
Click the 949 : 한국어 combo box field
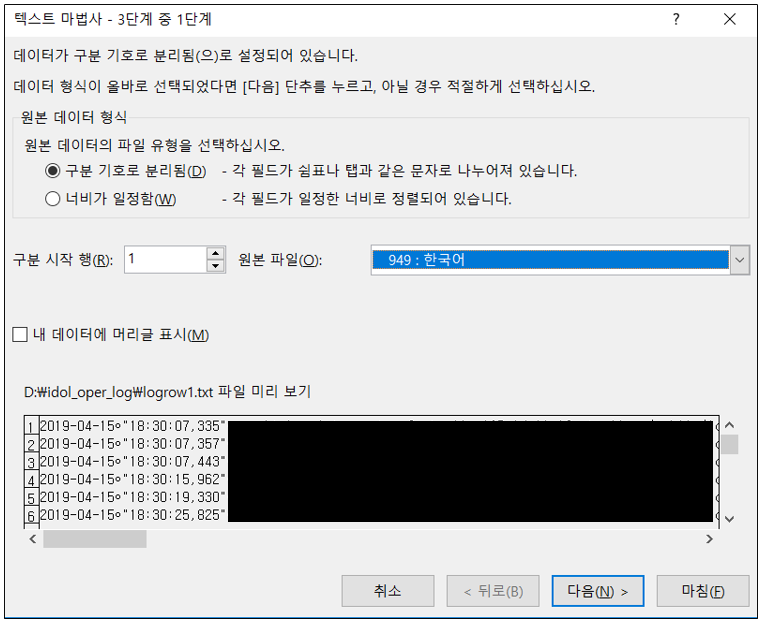pos(550,260)
